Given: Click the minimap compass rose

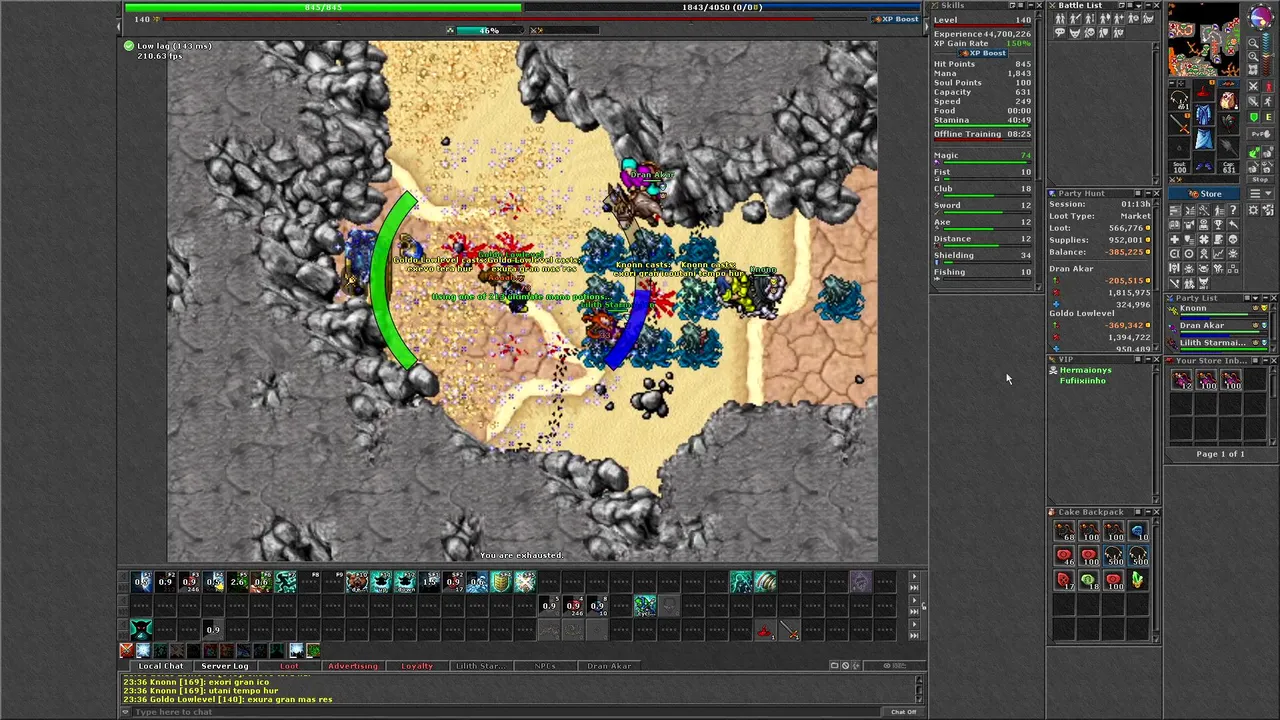Looking at the screenshot, I should coord(1260,15).
